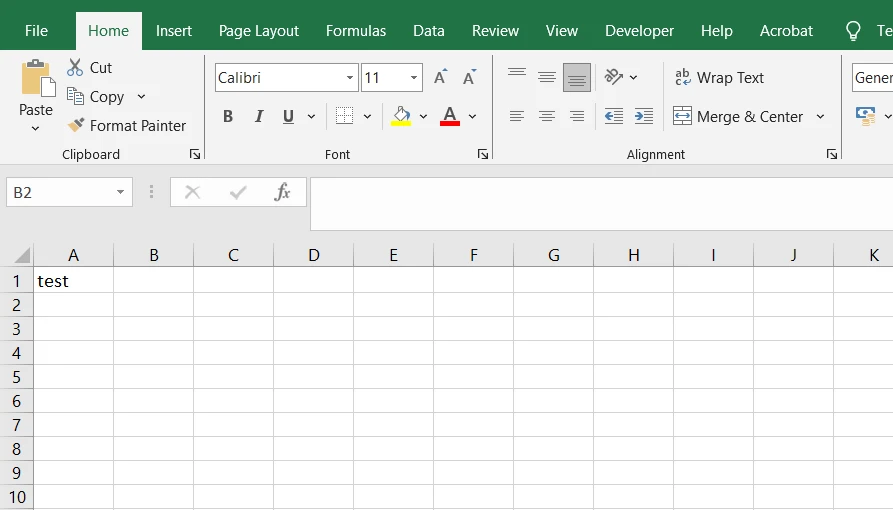Expand the font size 11 dropdown
The image size is (893, 510).
(414, 78)
